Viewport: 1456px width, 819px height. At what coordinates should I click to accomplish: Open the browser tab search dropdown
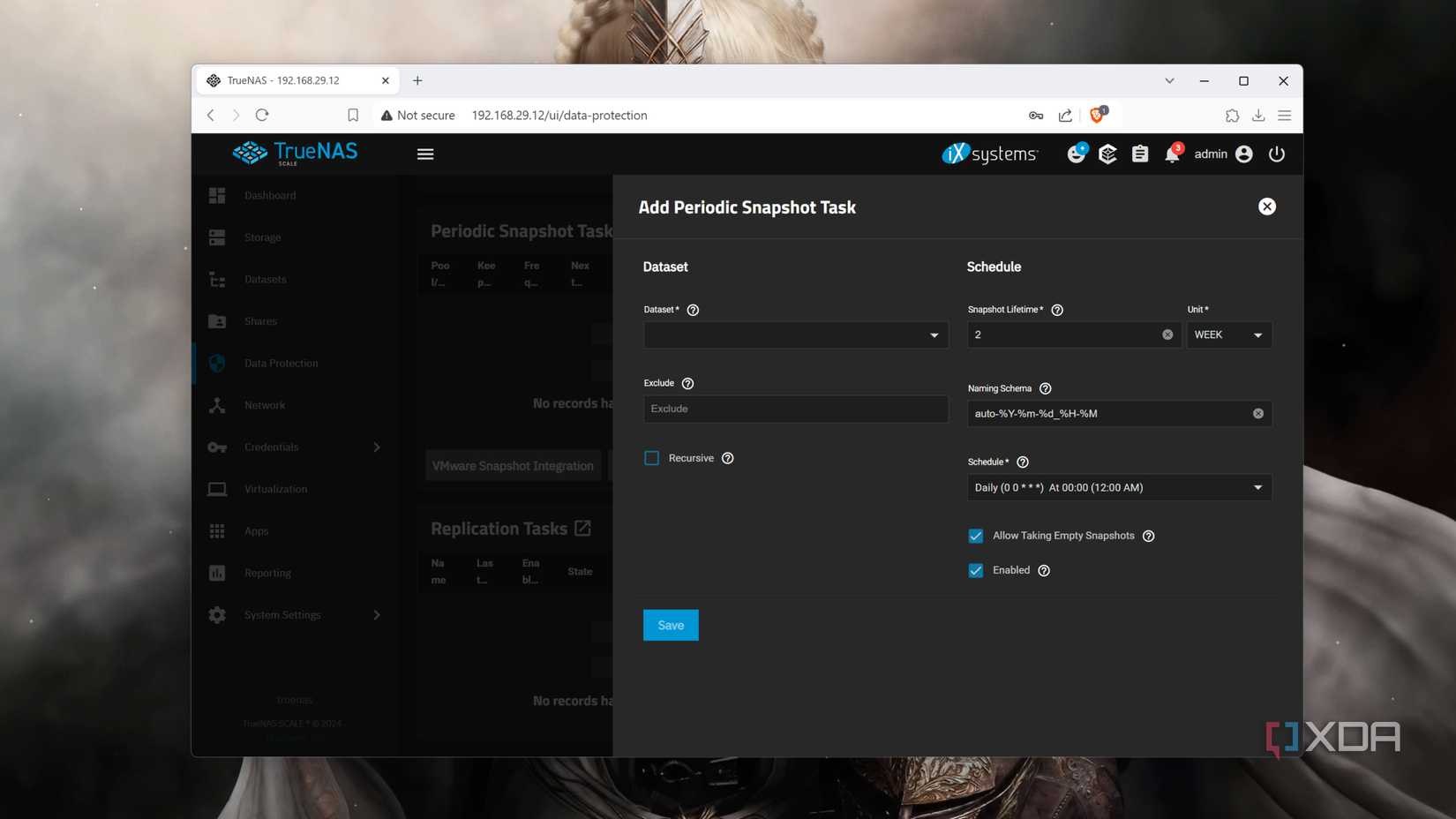pos(1169,80)
